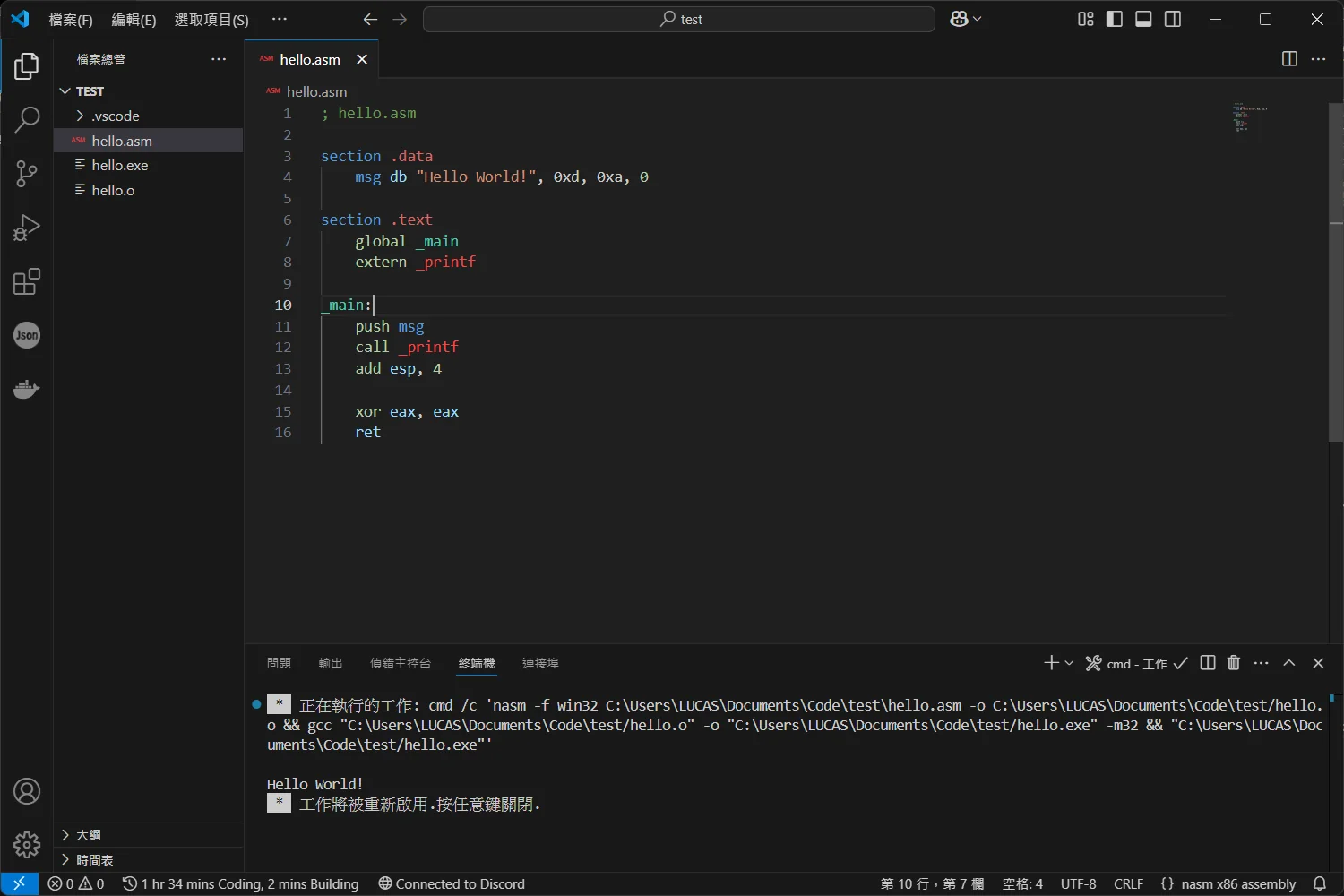Switch to the 輸出 output tab
Image resolution: width=1344 pixels, height=896 pixels.
tap(330, 663)
